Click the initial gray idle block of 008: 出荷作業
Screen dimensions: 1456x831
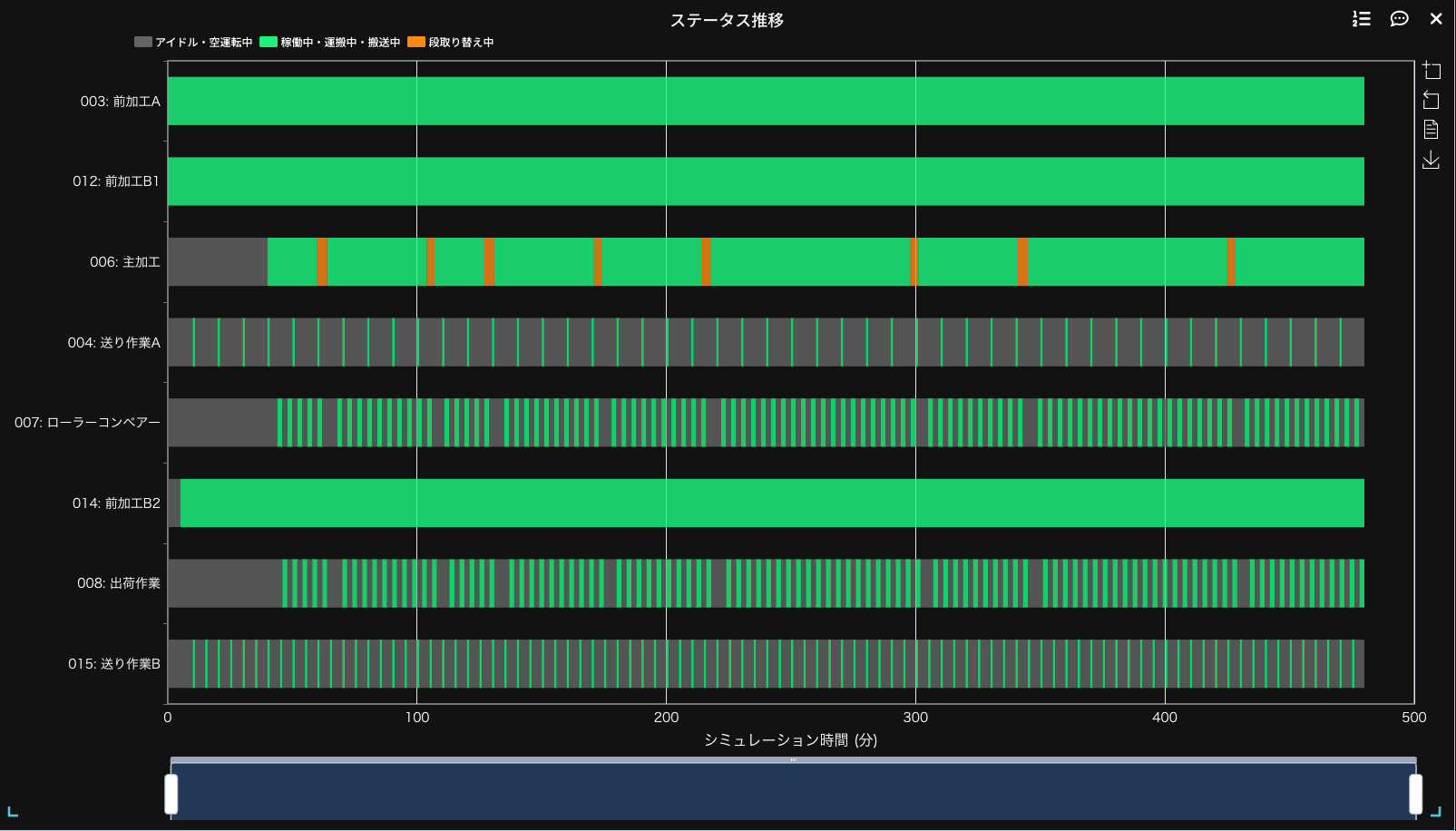pos(224,583)
